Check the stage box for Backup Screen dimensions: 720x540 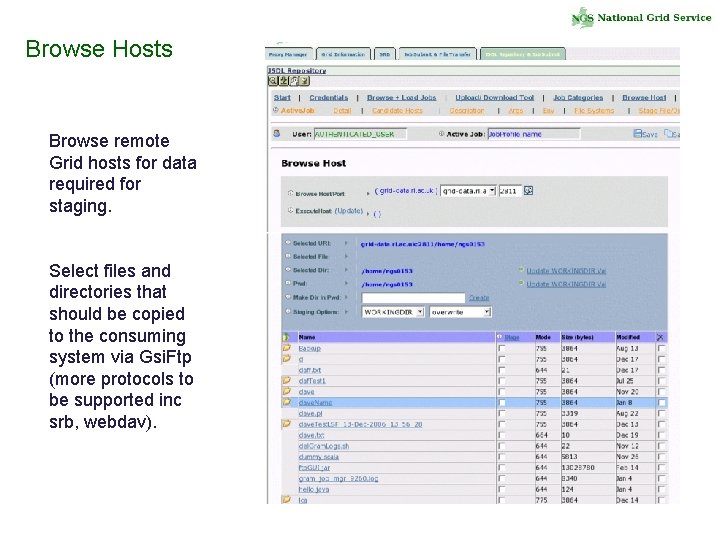point(502,349)
